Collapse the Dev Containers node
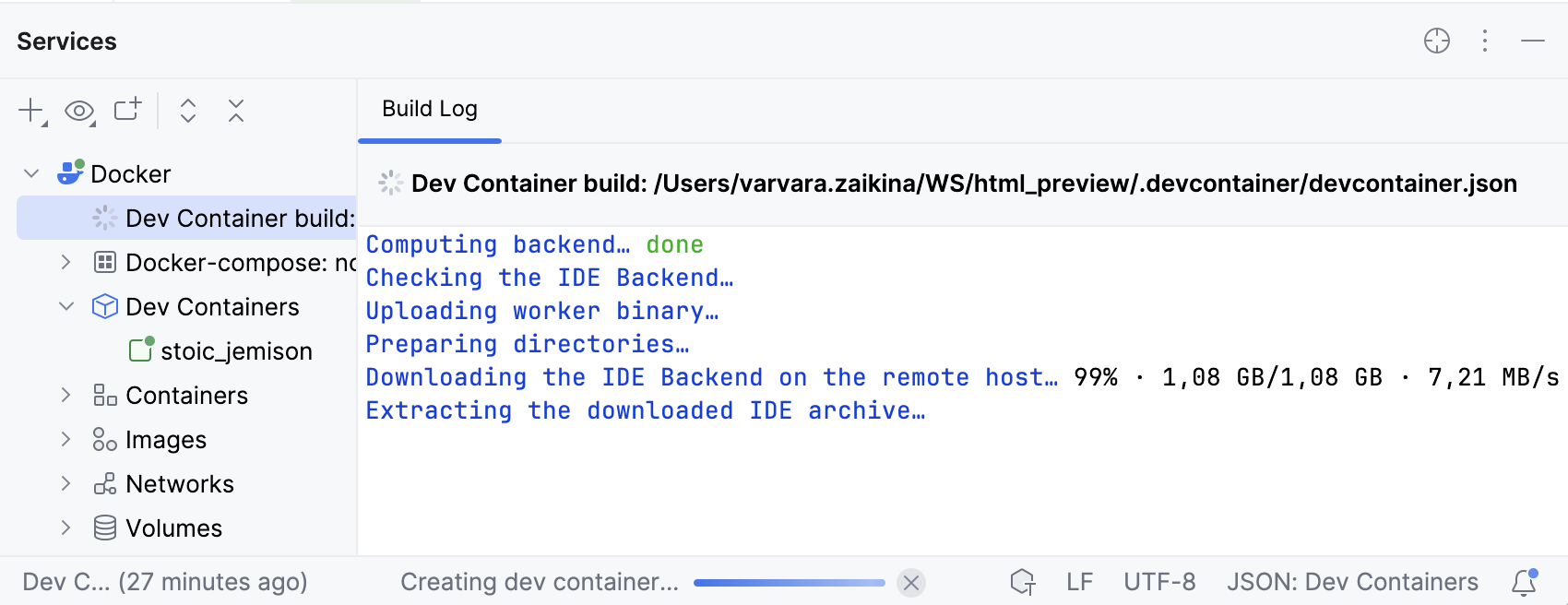This screenshot has height=605, width=1568. 65,306
